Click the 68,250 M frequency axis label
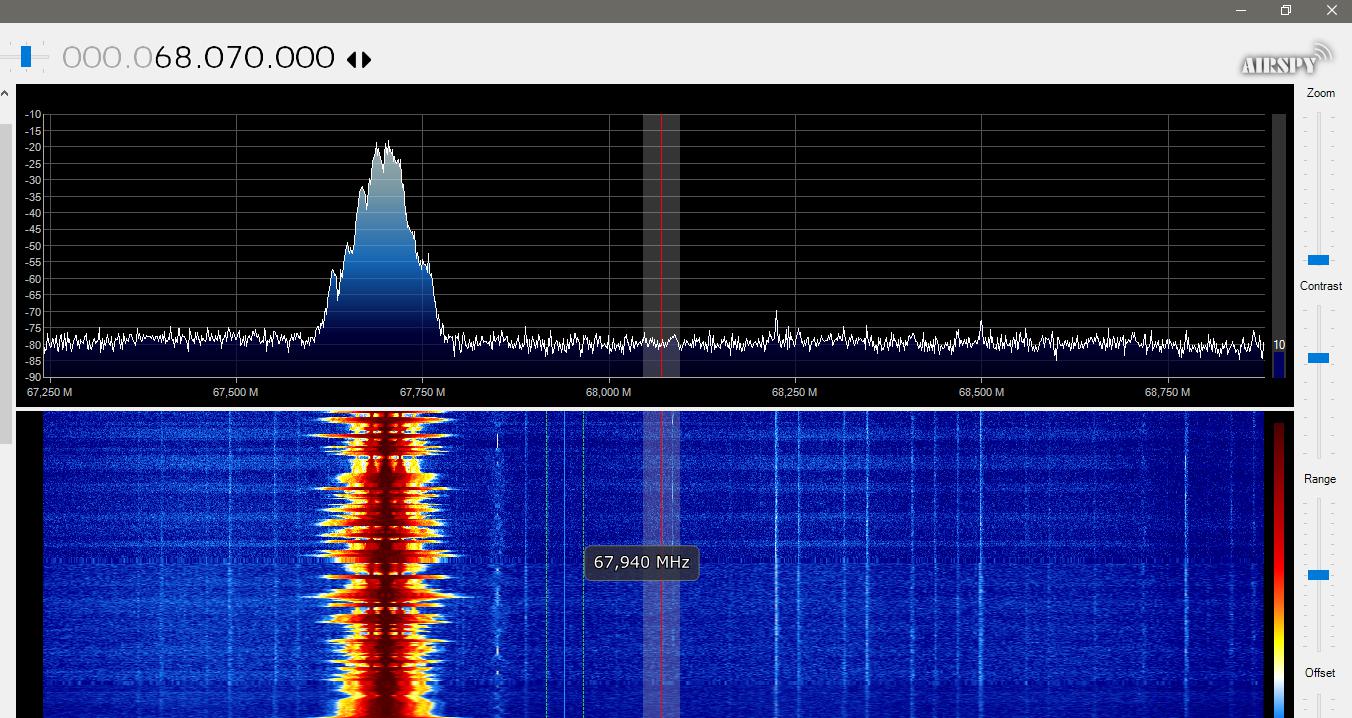1352x718 pixels. 794,392
